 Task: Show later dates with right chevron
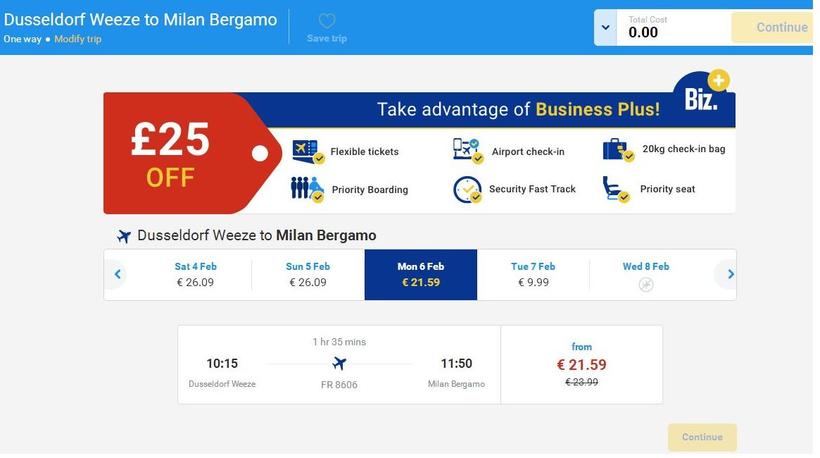[731, 275]
